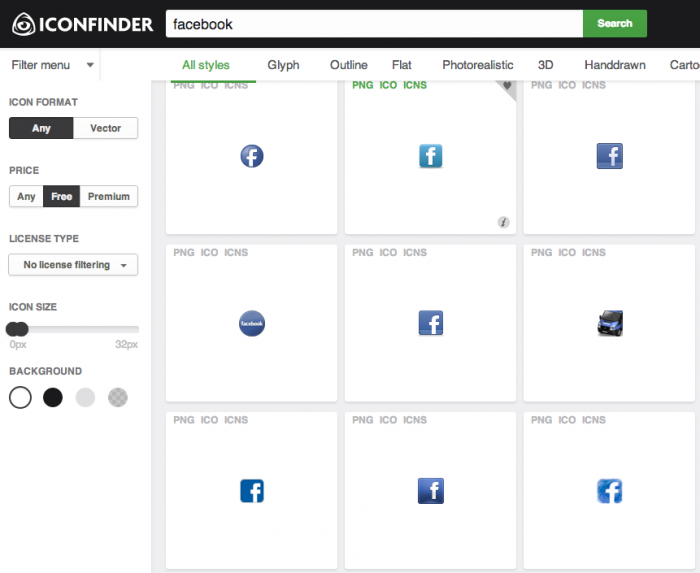Viewport: 700px width, 573px height.
Task: Open the painted-style Facebook f icon
Action: (x=609, y=491)
